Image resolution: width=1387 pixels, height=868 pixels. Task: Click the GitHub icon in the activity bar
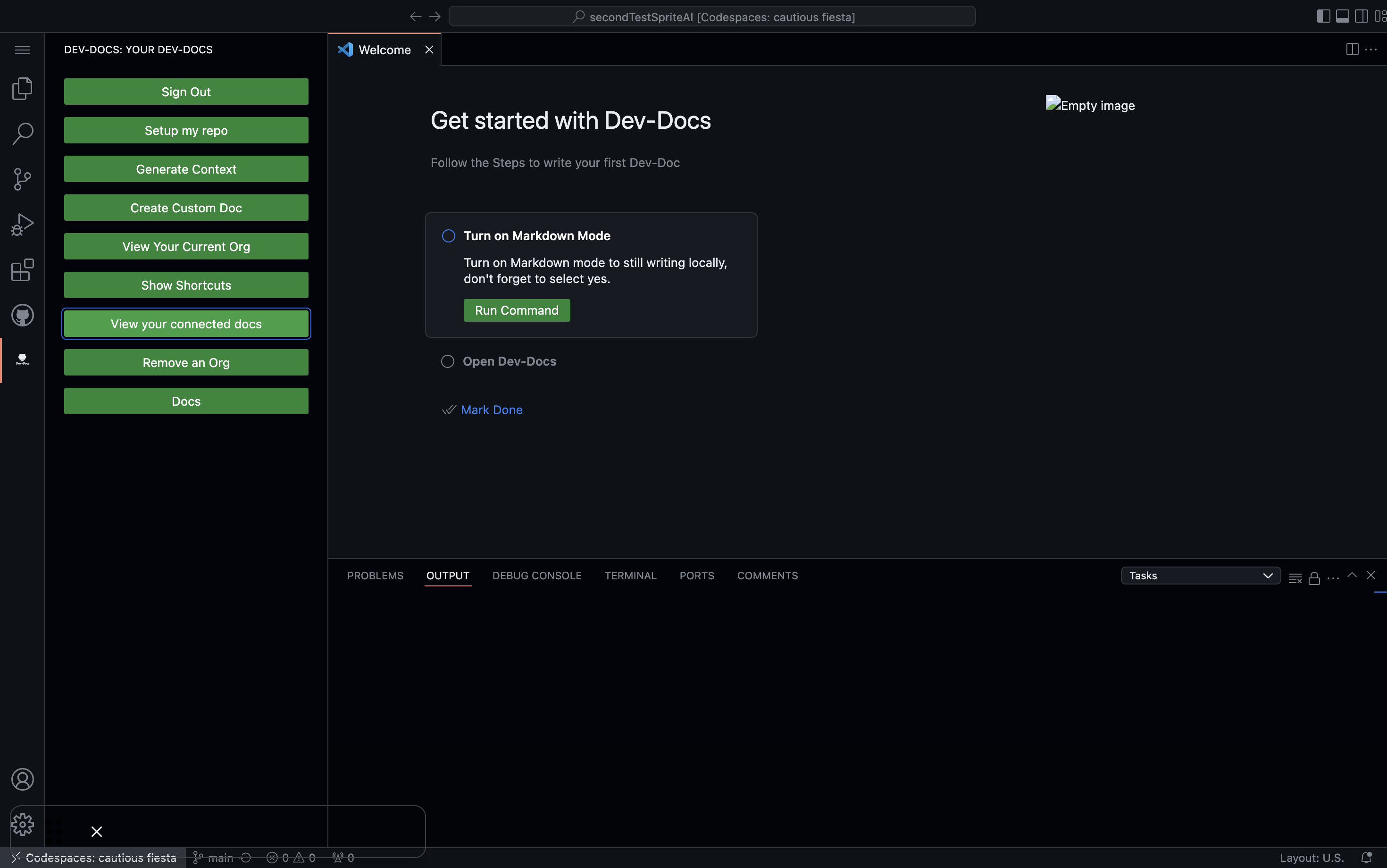22,315
